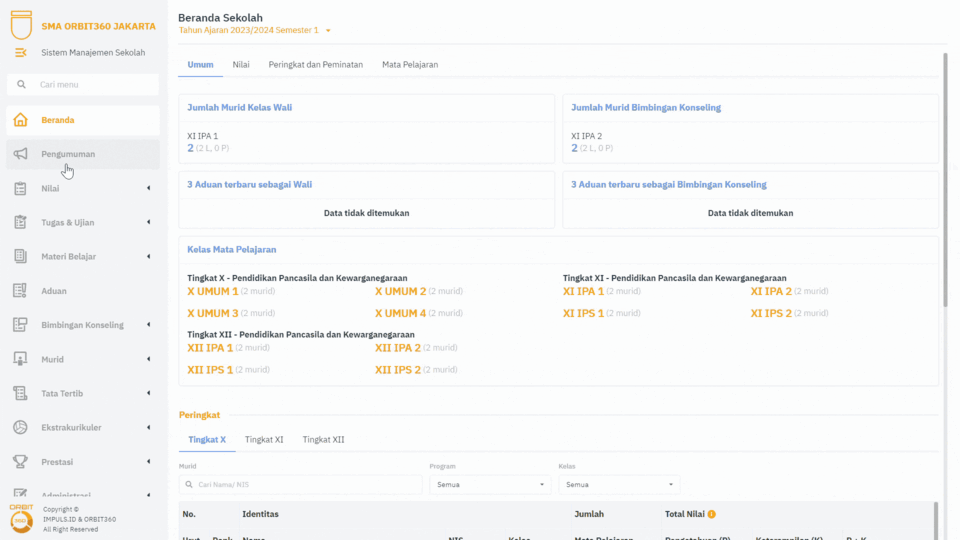Click the info icon beside Total Nilai

[x=712, y=514]
